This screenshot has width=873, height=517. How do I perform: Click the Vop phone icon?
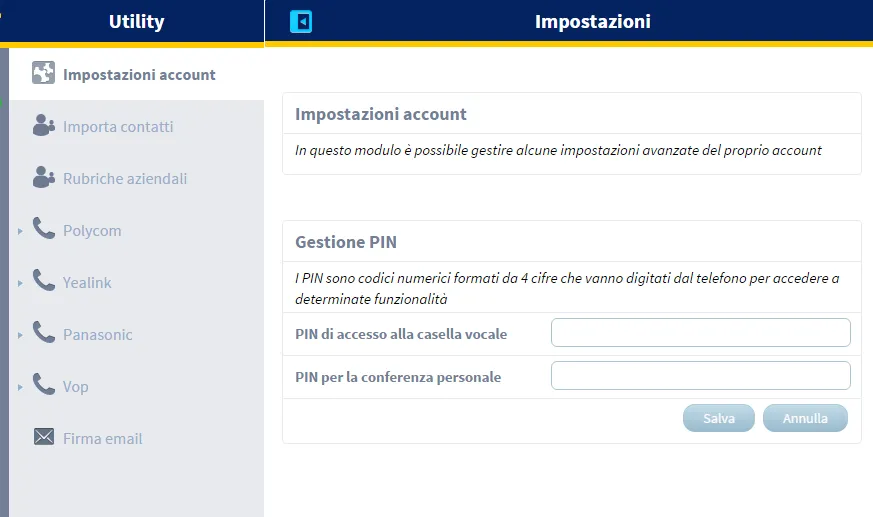click(x=43, y=386)
